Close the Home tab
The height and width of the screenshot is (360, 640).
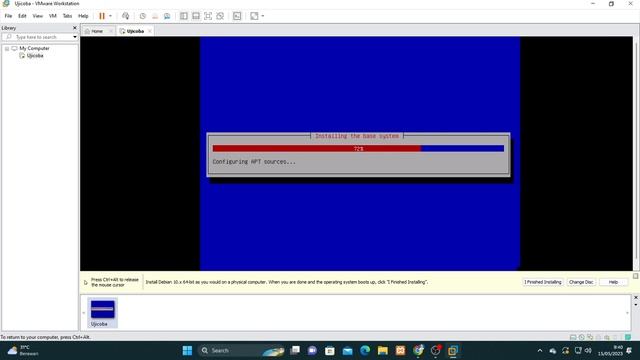[111, 31]
